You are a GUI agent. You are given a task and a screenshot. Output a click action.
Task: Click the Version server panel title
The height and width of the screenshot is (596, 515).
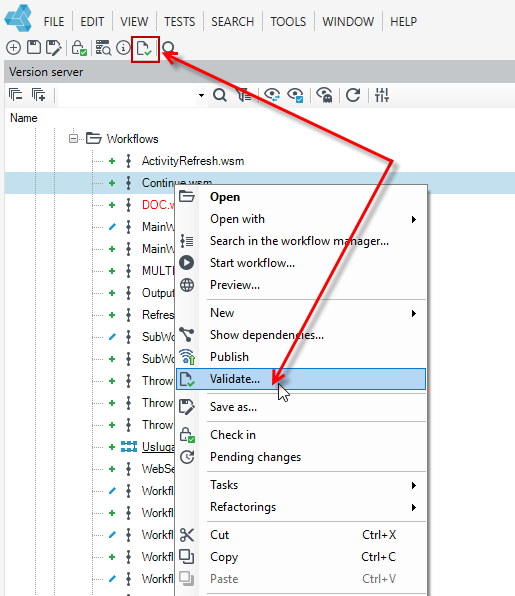(46, 72)
